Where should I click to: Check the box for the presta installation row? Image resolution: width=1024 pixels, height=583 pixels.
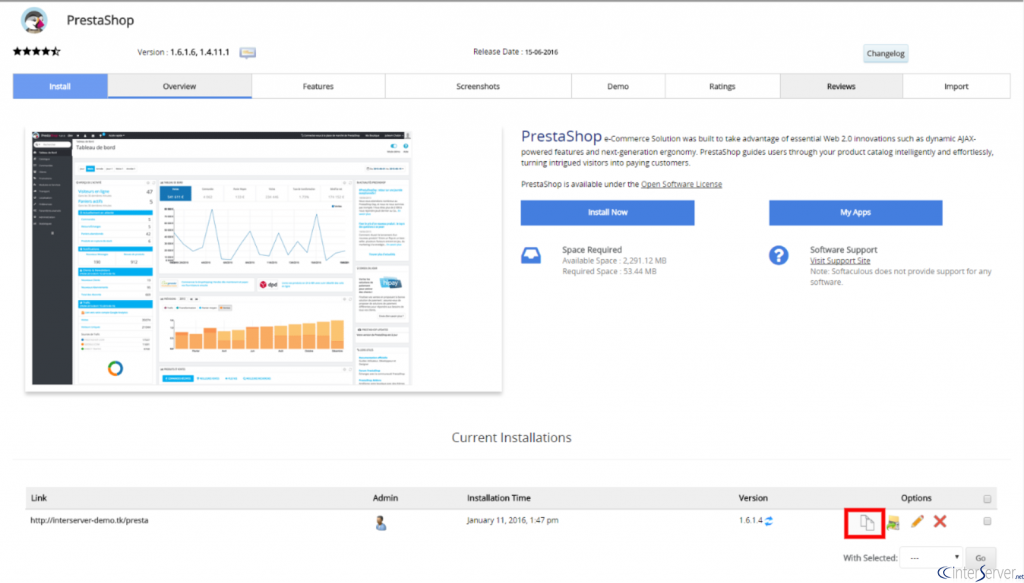click(987, 521)
